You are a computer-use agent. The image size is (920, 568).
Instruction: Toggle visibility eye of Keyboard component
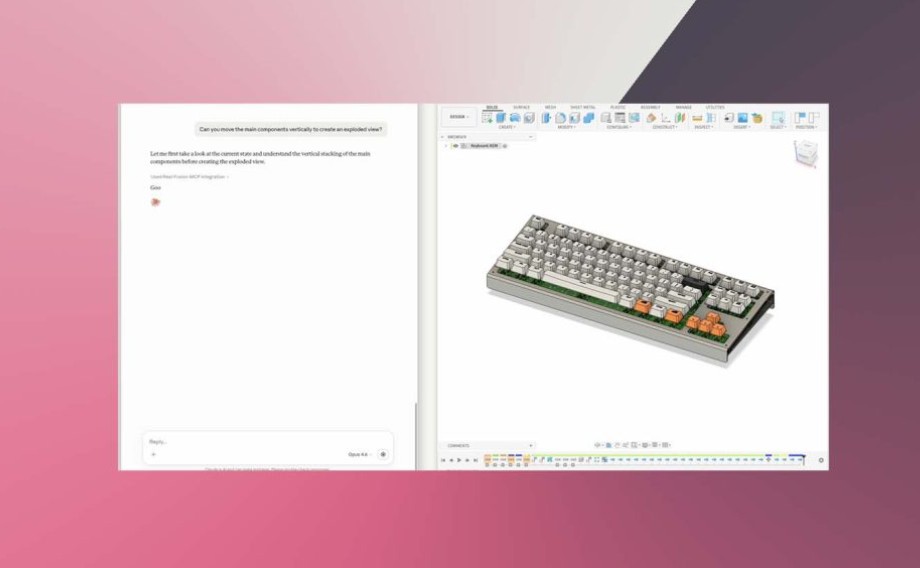tap(455, 146)
